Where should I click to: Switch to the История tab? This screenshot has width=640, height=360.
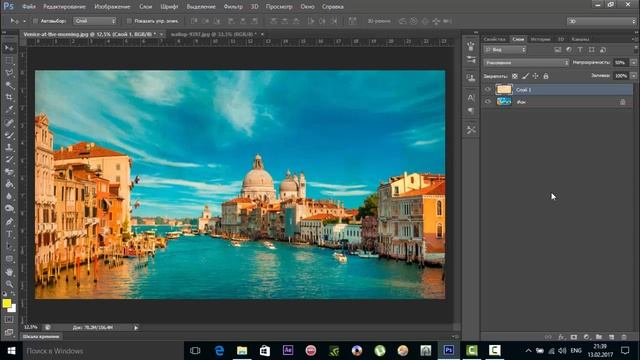tap(540, 39)
